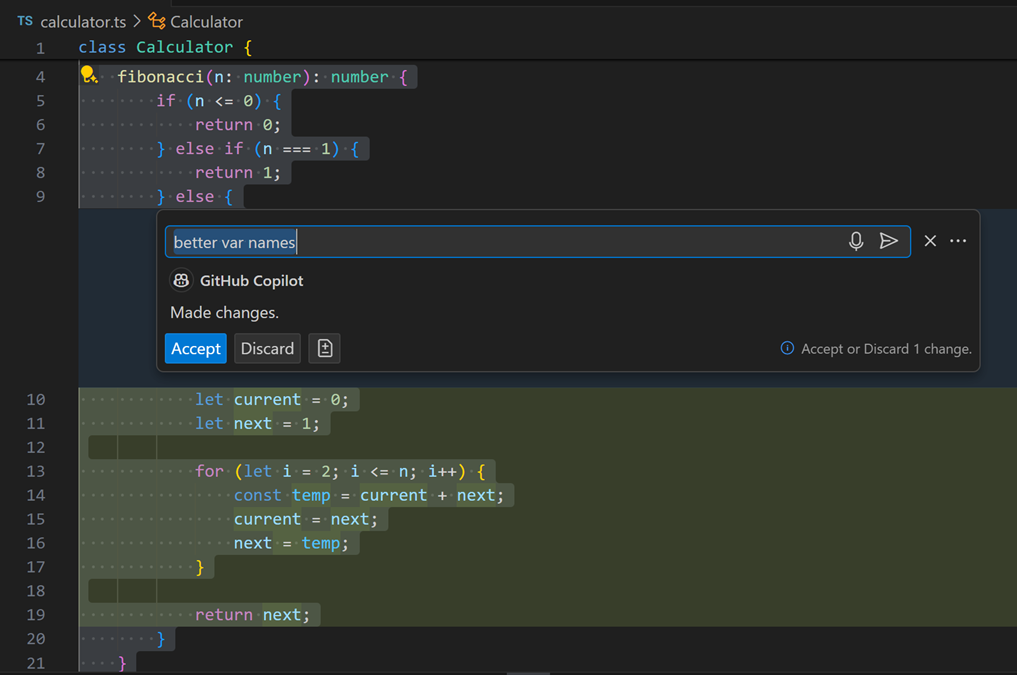Click line number 4 in gutter
This screenshot has width=1017, height=675.
tap(40, 77)
